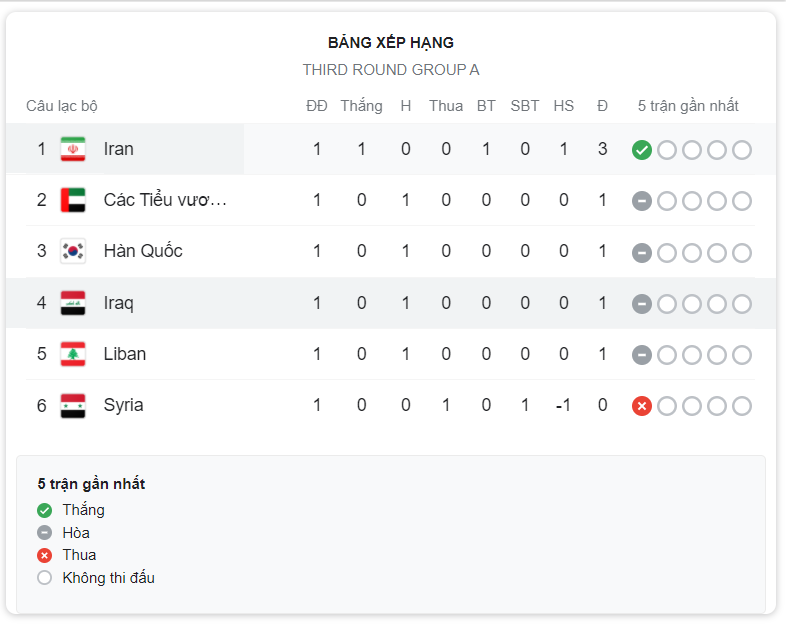This screenshot has width=786, height=627.
Task: Click the Iraq flag icon
Action: [73, 303]
